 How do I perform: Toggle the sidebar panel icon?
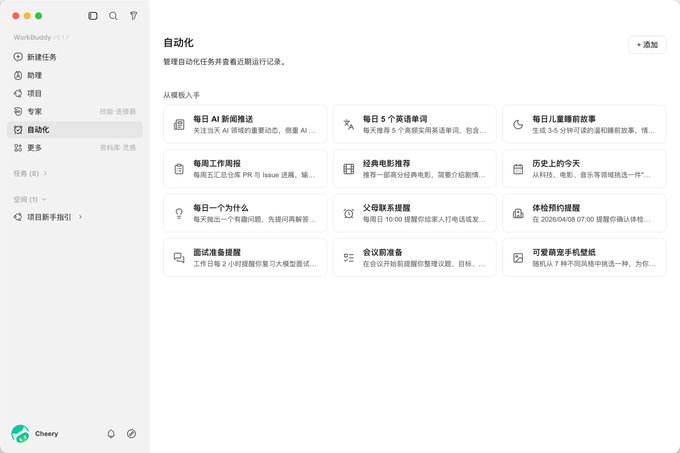pyautogui.click(x=93, y=16)
